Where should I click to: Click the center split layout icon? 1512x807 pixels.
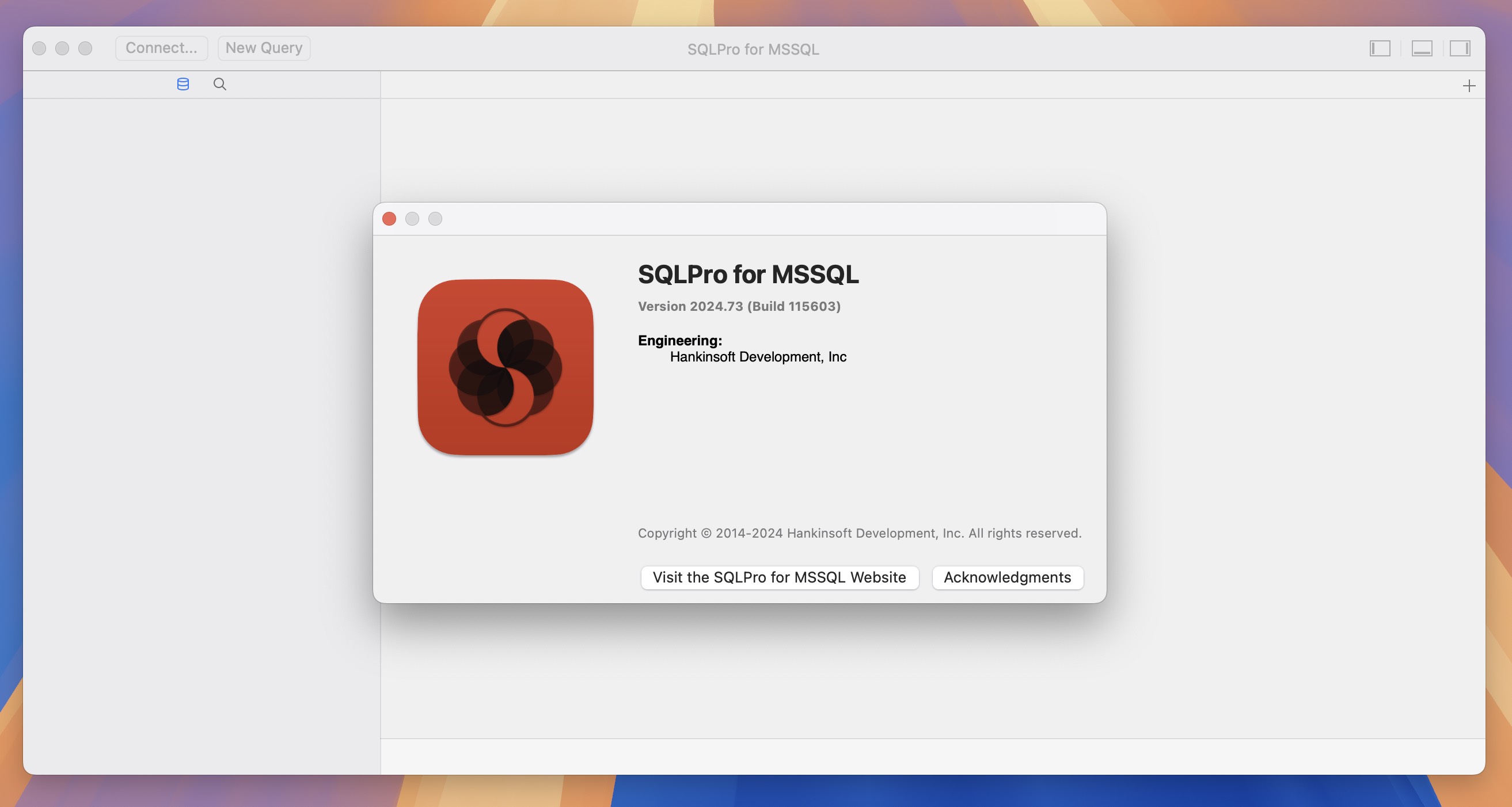(x=1420, y=47)
